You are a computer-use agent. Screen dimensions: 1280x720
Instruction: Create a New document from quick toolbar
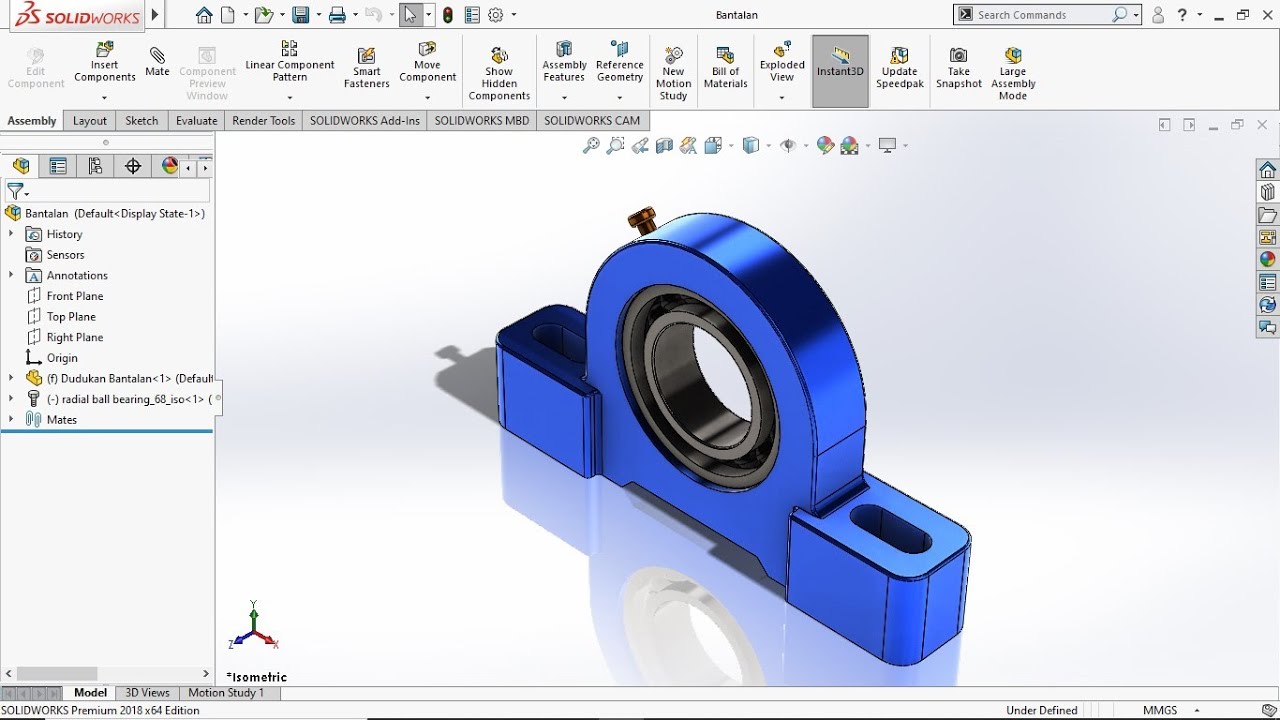pyautogui.click(x=228, y=15)
